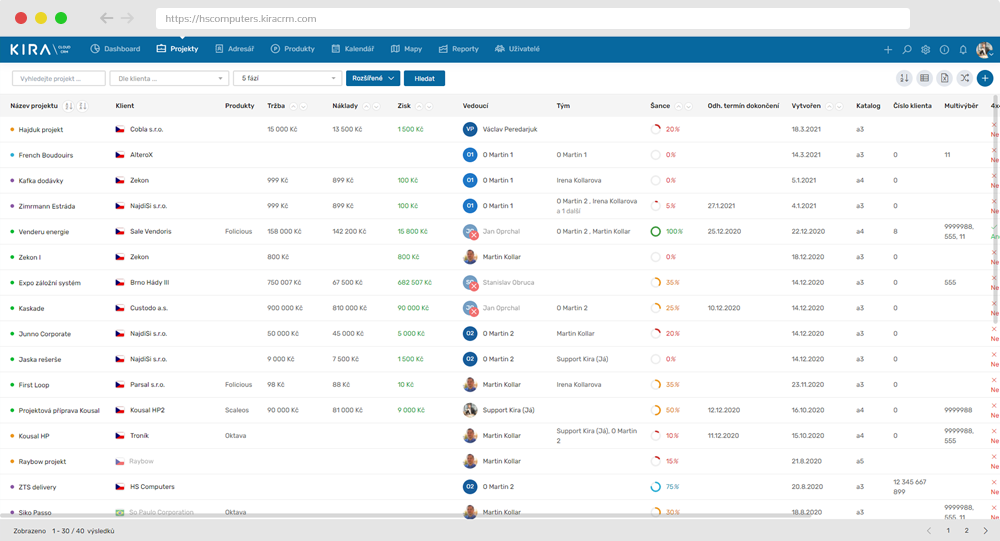Expand the Rozšířené advanced filter
This screenshot has width=1000, height=541.
click(x=372, y=78)
